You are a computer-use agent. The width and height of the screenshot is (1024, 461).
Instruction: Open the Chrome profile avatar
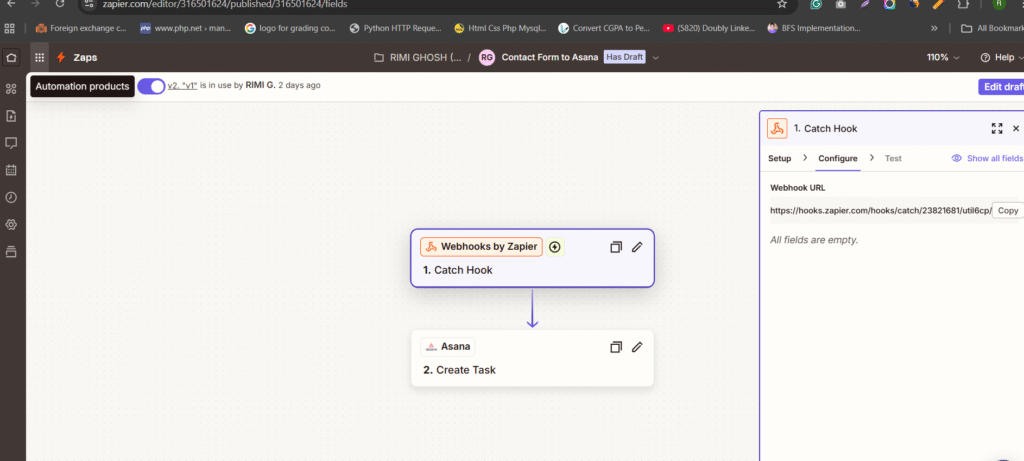[x=999, y=3]
